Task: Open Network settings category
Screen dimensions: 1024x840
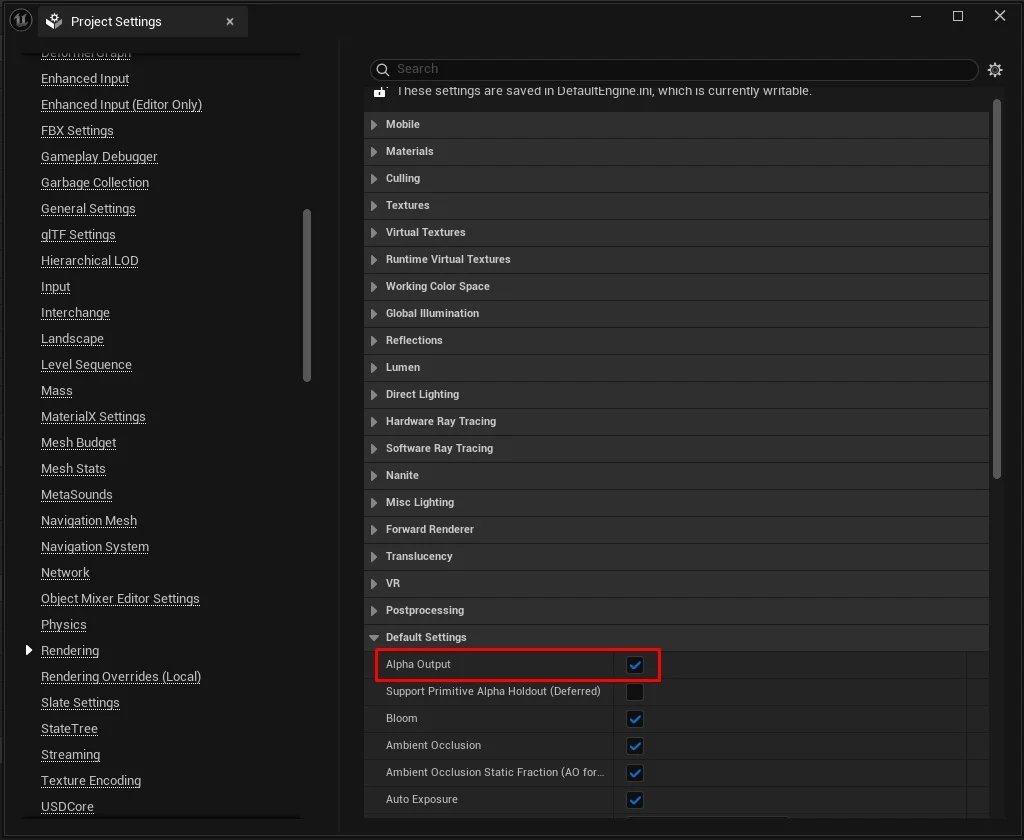Action: 65,573
